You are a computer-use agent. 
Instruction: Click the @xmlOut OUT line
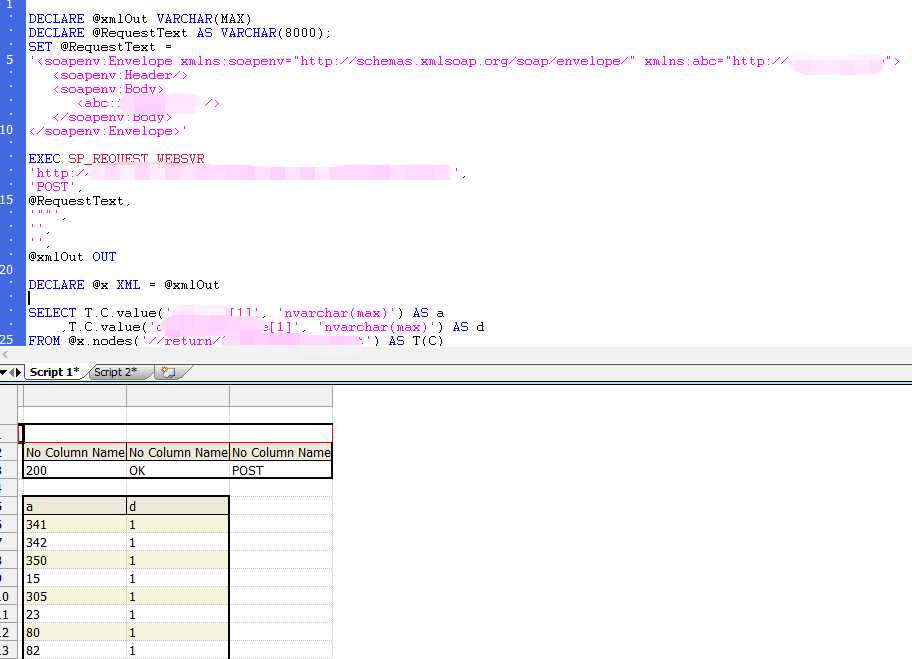click(x=72, y=257)
